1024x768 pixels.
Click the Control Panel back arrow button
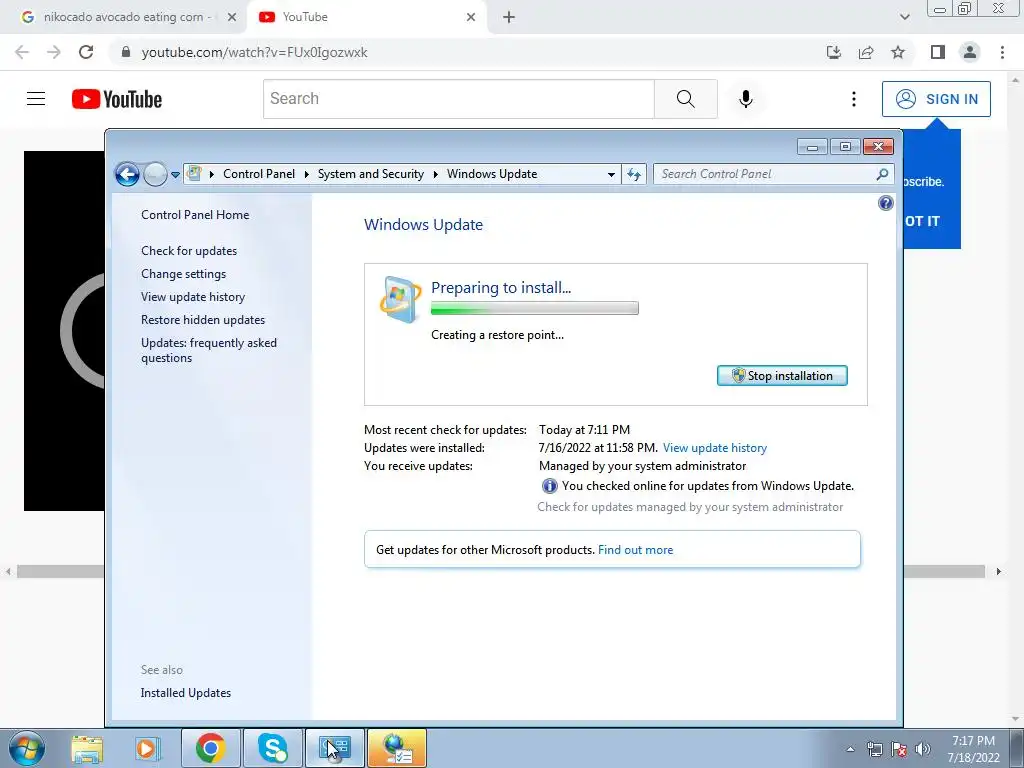pos(127,174)
